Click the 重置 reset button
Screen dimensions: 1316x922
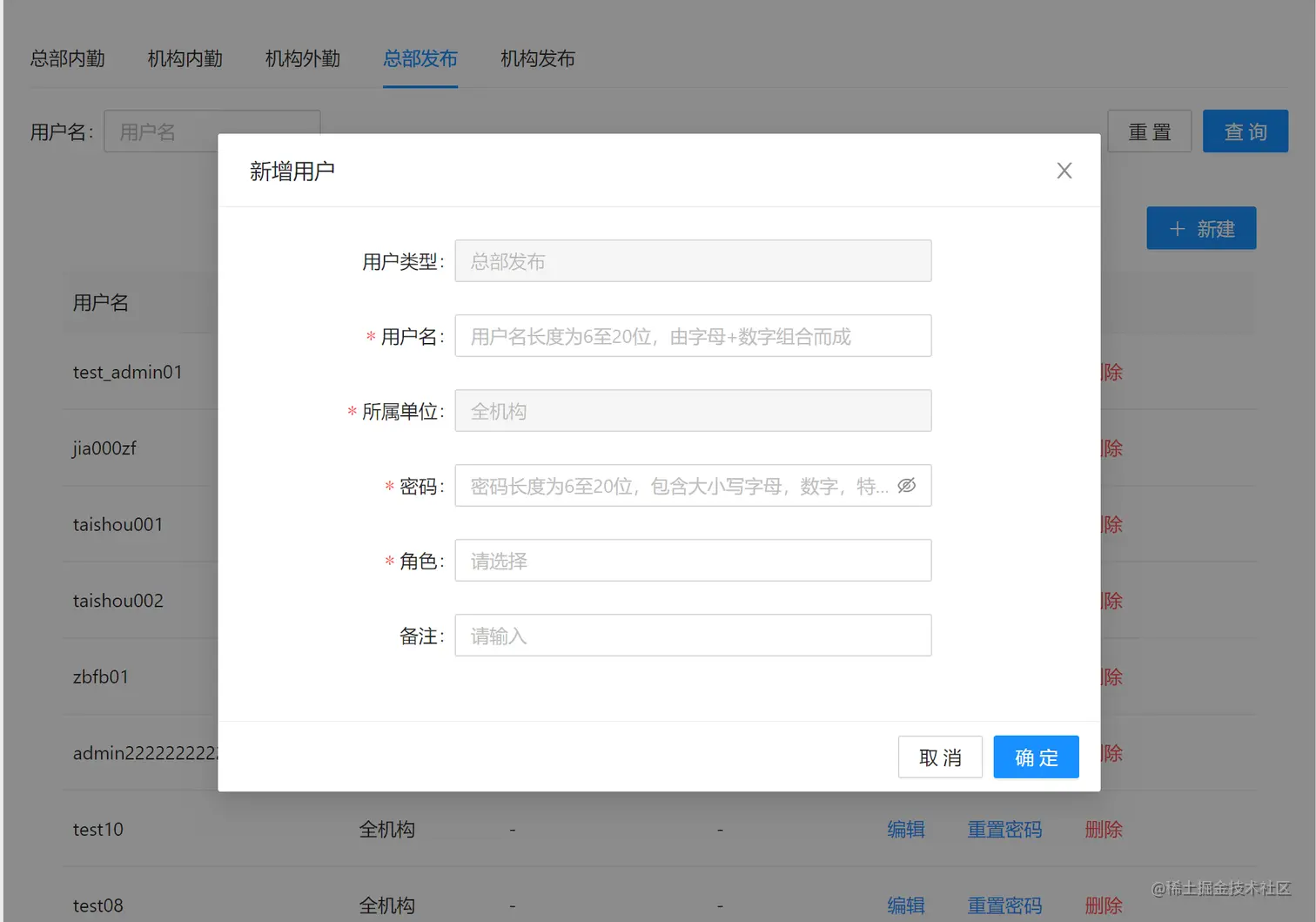point(1150,131)
